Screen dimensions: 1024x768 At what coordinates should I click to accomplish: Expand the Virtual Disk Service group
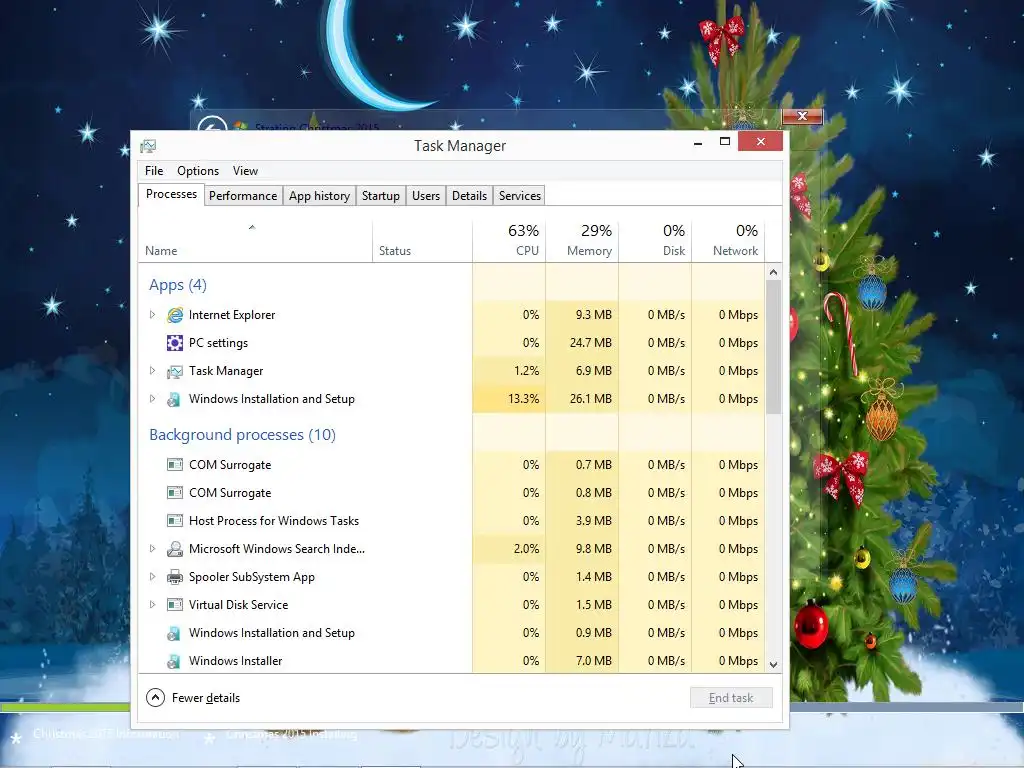[152, 605]
